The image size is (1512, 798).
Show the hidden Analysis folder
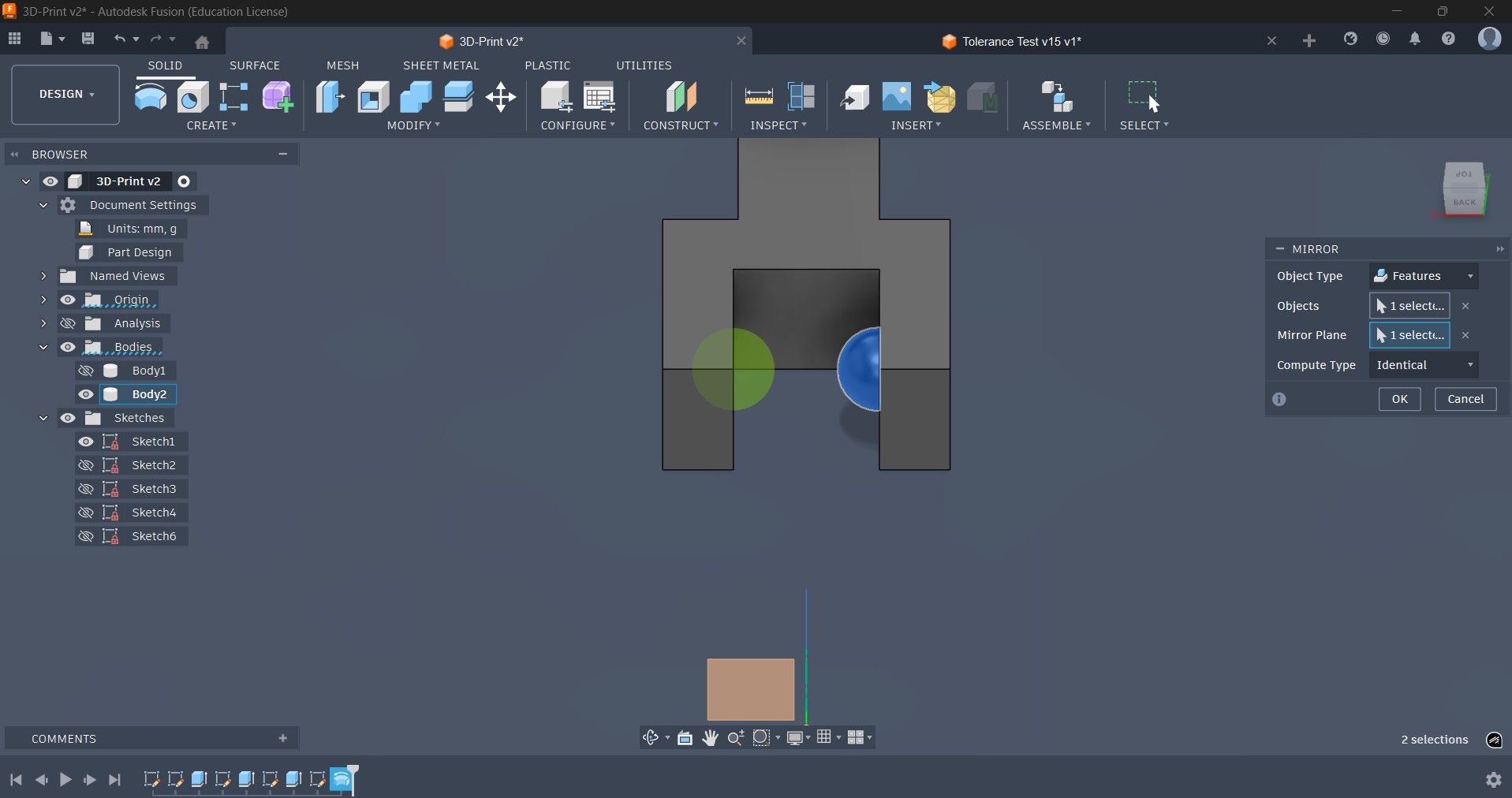(68, 323)
